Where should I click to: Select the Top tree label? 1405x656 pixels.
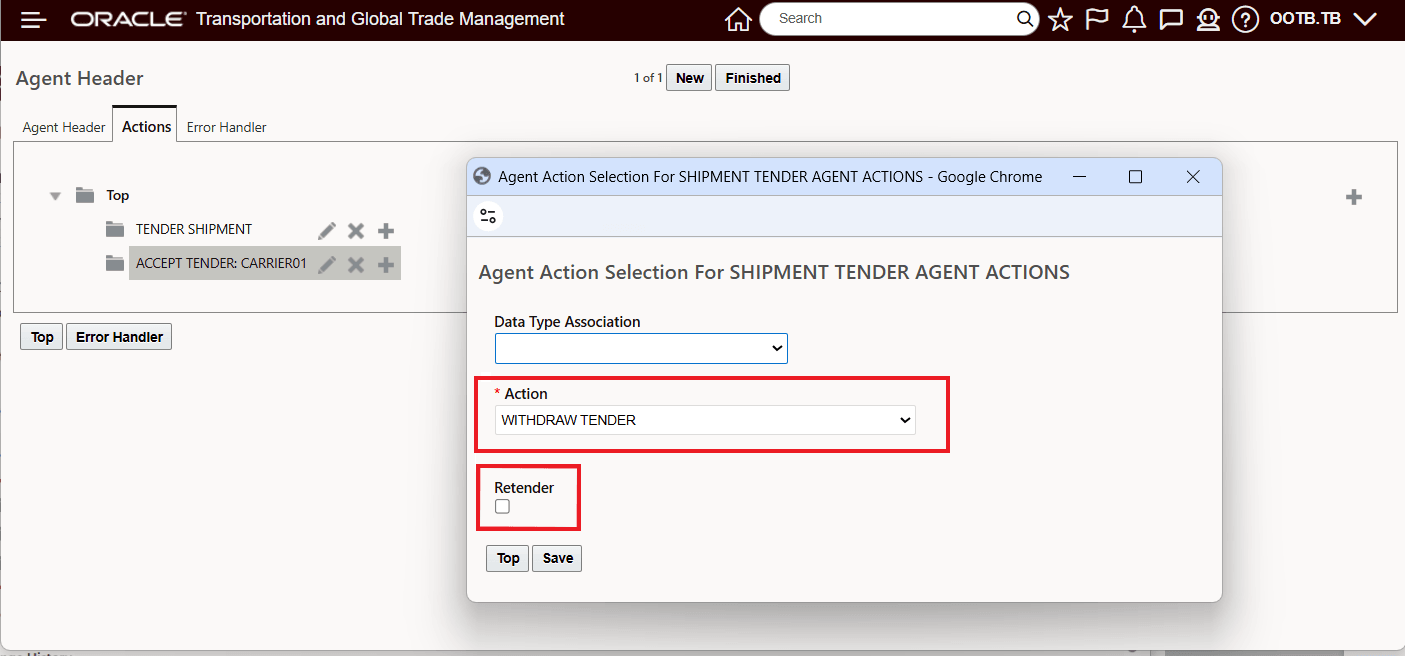coord(118,195)
